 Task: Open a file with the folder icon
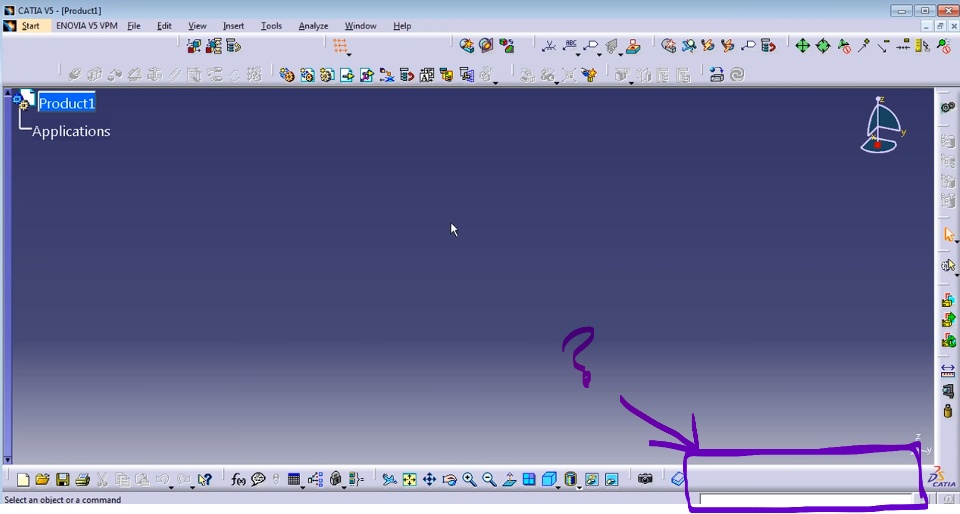pyautogui.click(x=42, y=480)
